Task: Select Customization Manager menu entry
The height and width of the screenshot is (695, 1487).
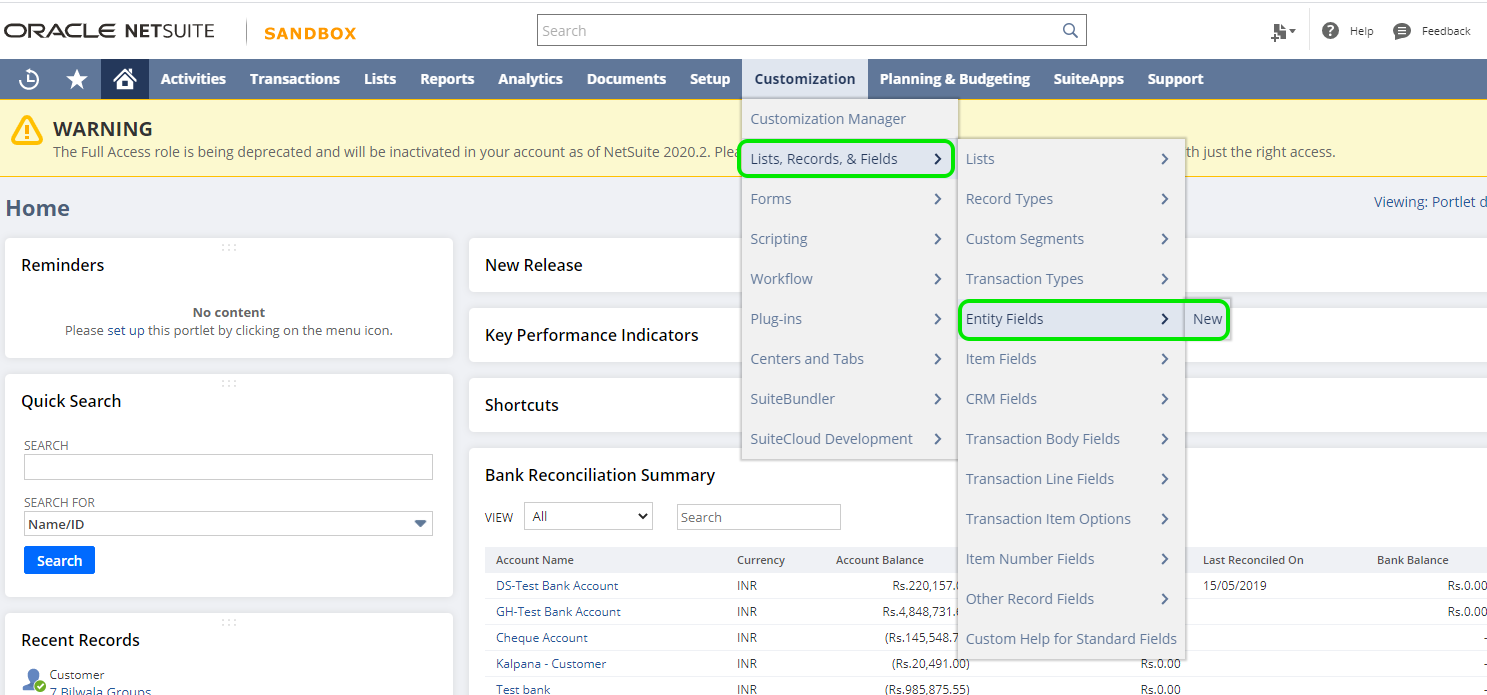Action: pyautogui.click(x=849, y=119)
